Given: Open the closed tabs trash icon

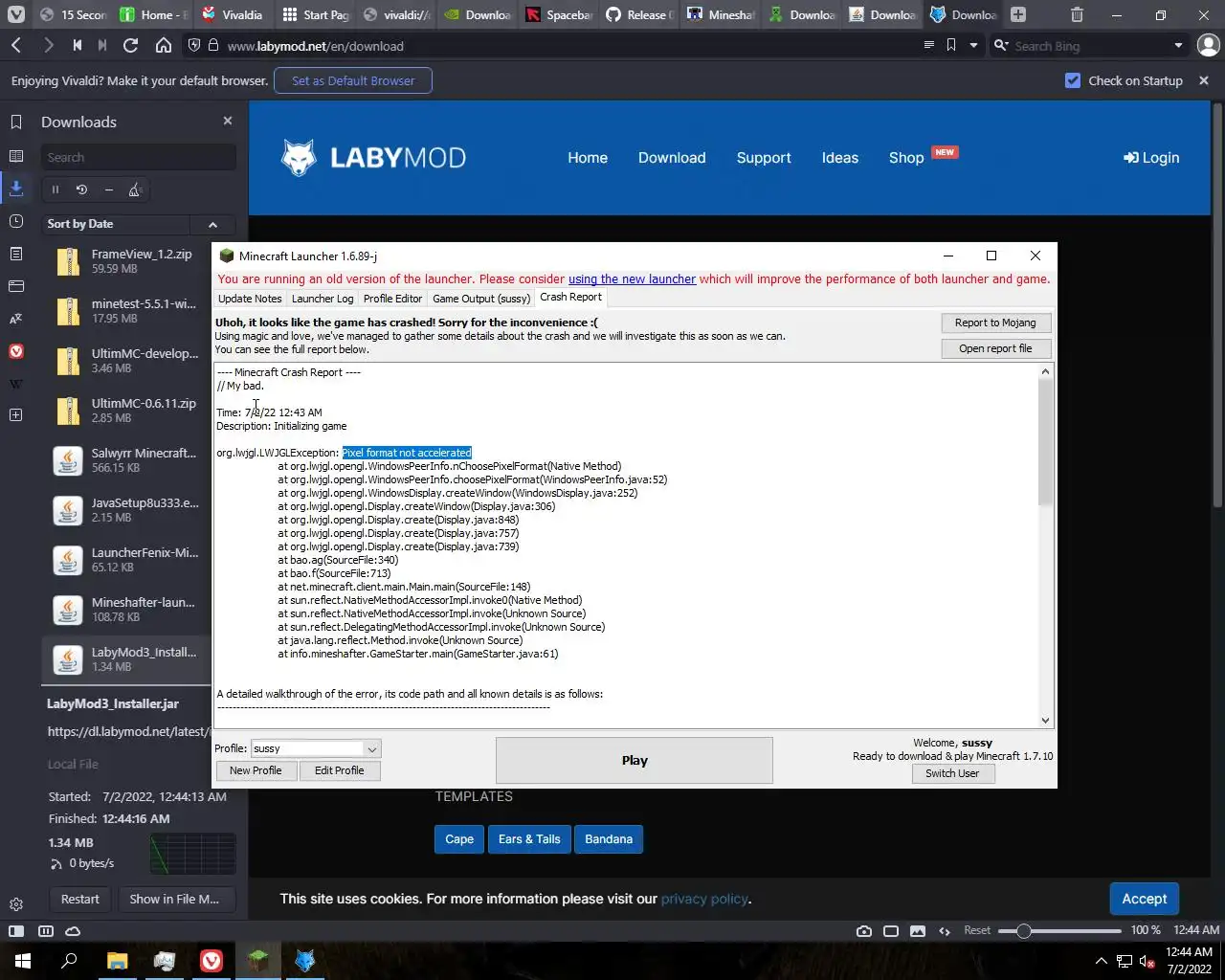Looking at the screenshot, I should click(x=1077, y=14).
